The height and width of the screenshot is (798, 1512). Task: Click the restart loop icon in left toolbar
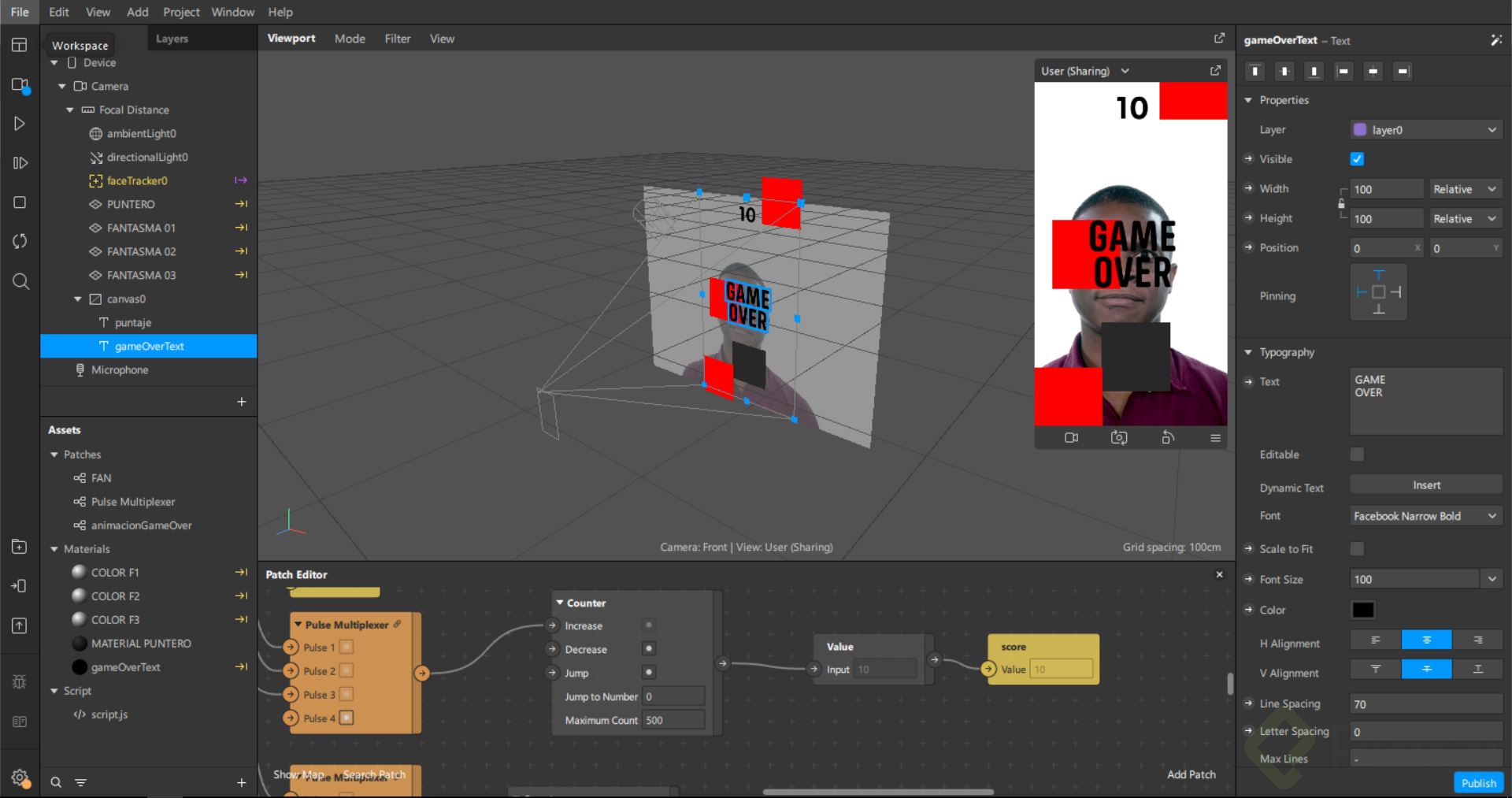pos(20,241)
